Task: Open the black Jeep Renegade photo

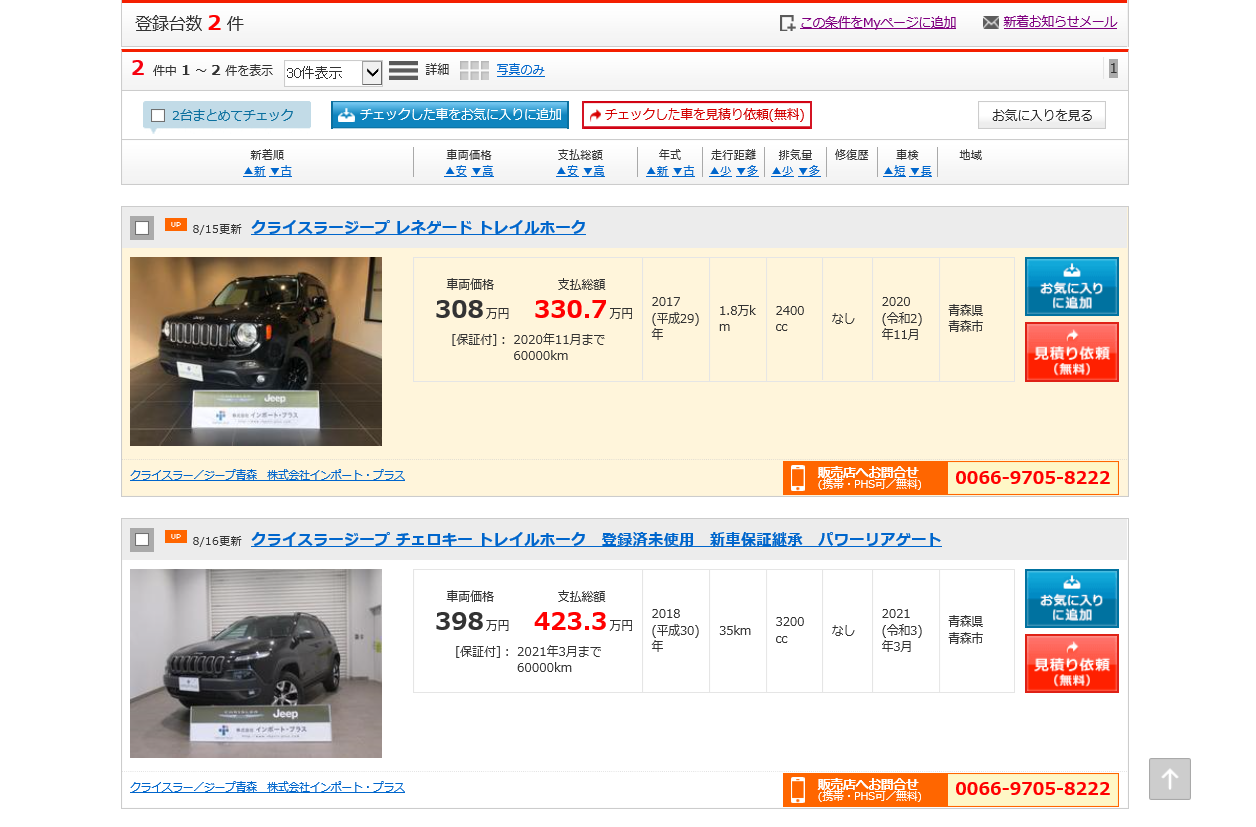Action: point(256,351)
